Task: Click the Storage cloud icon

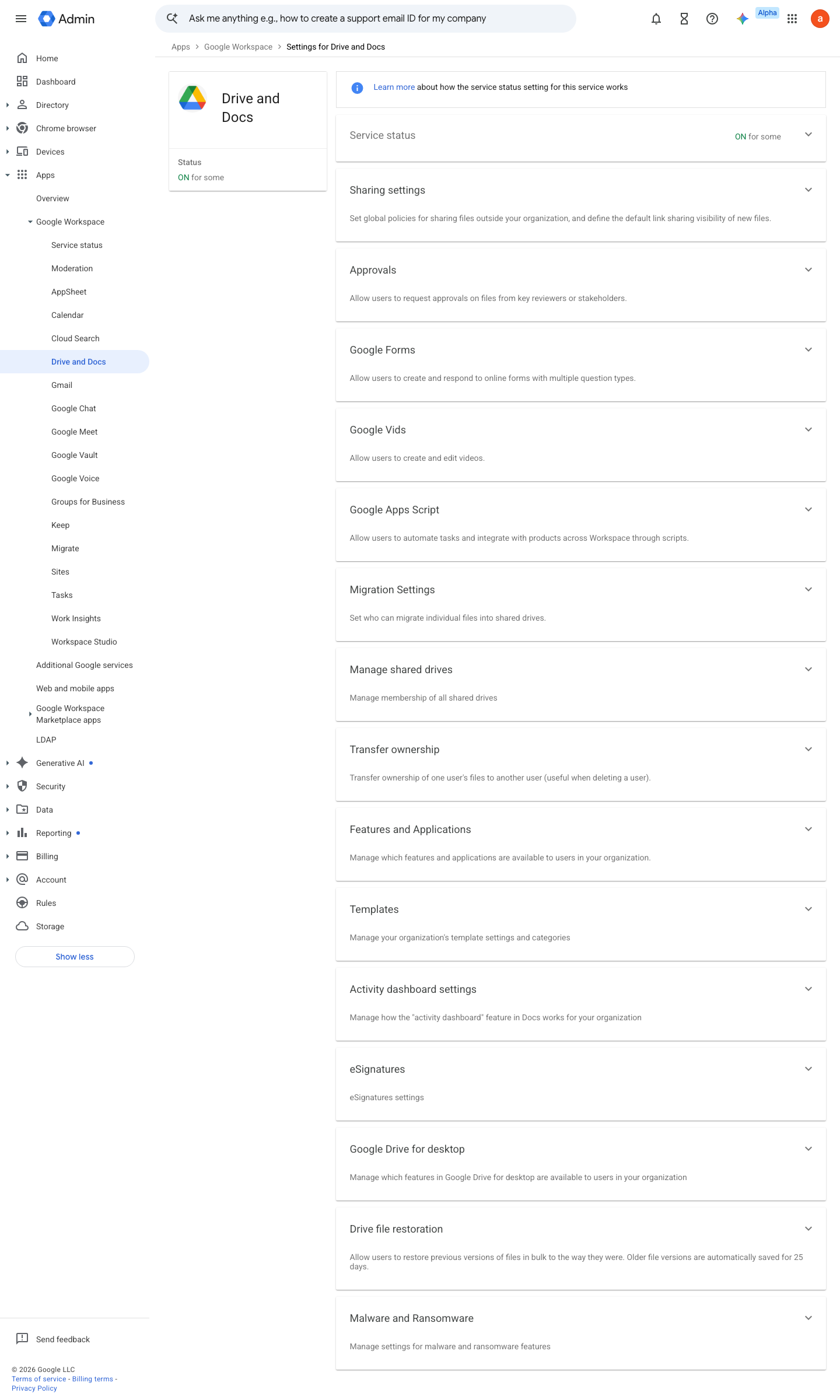Action: [x=22, y=926]
